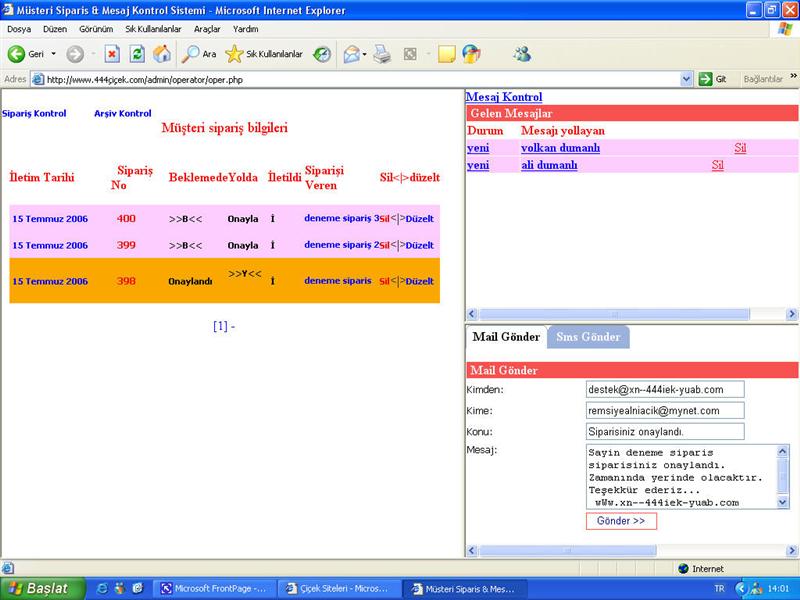The height and width of the screenshot is (600, 800).
Task: Click the Konu subject field
Action: pyautogui.click(x=665, y=432)
